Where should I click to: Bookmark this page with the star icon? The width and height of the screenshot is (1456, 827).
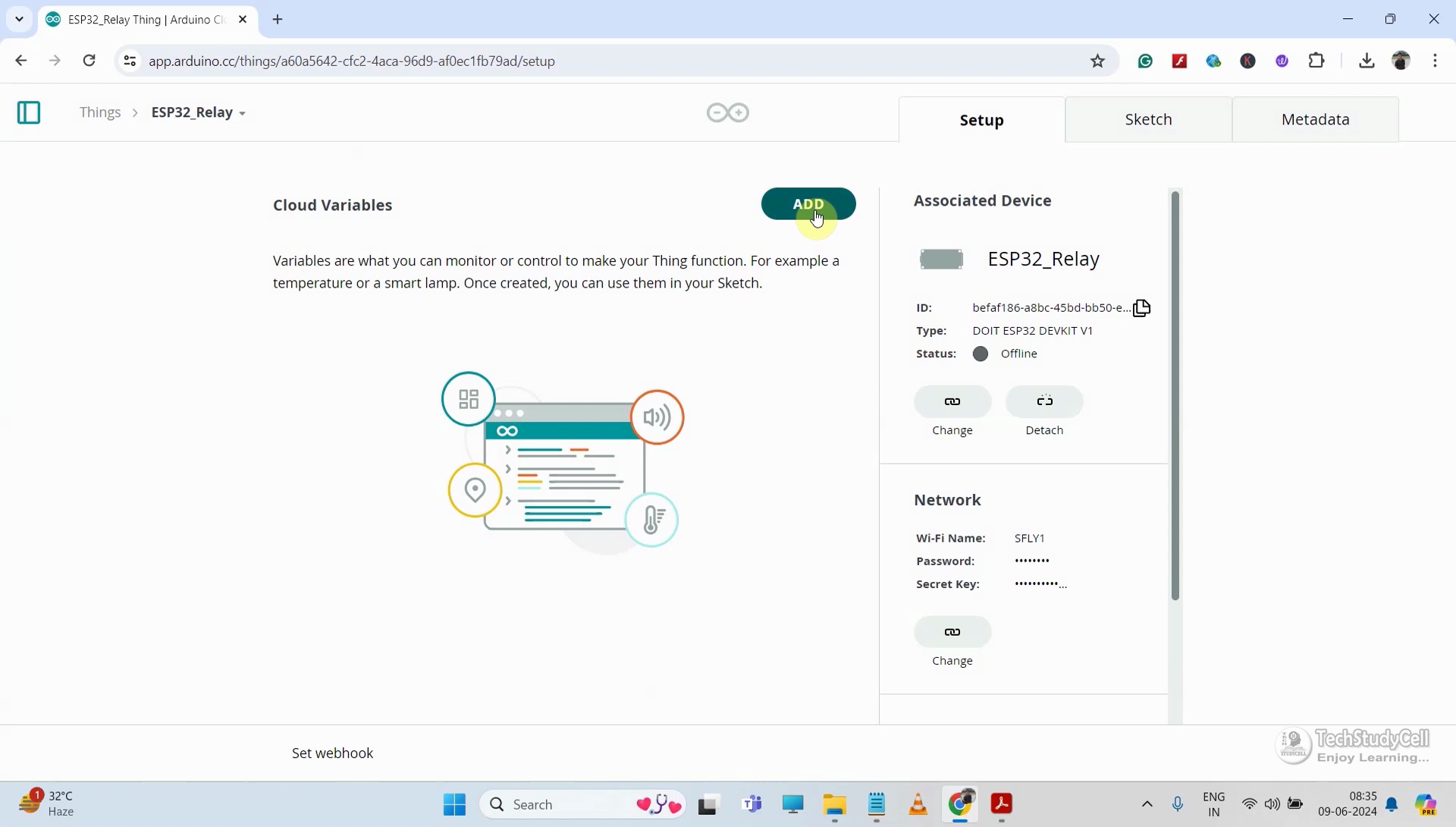click(1097, 61)
